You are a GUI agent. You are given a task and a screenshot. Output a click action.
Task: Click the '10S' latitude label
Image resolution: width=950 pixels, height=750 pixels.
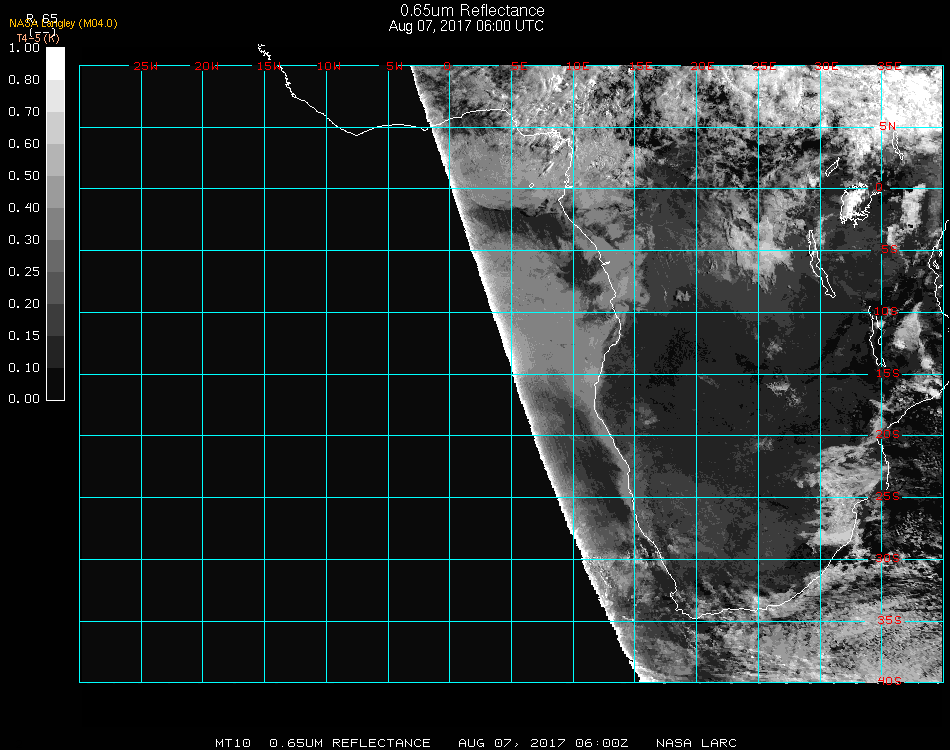pyautogui.click(x=886, y=311)
